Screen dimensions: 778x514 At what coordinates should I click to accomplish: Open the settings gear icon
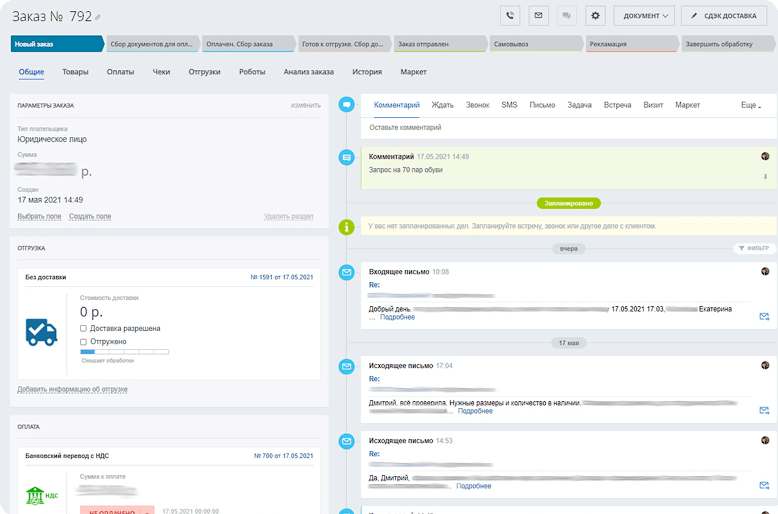pyautogui.click(x=596, y=16)
